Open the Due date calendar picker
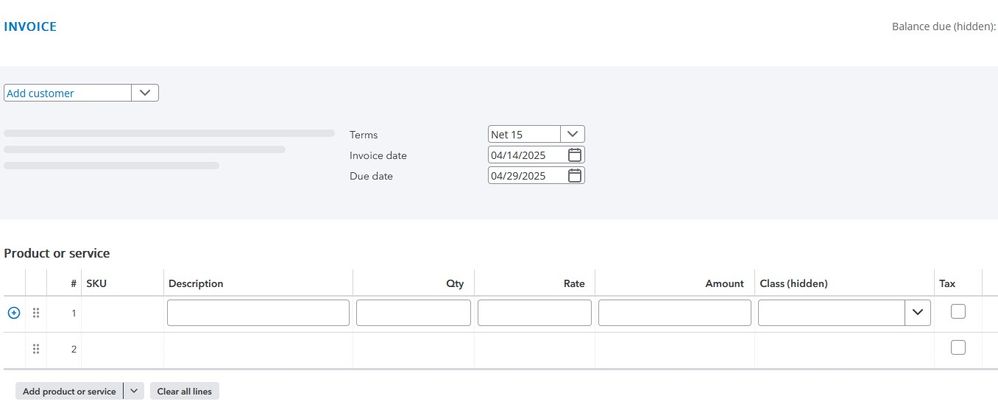 click(574, 176)
